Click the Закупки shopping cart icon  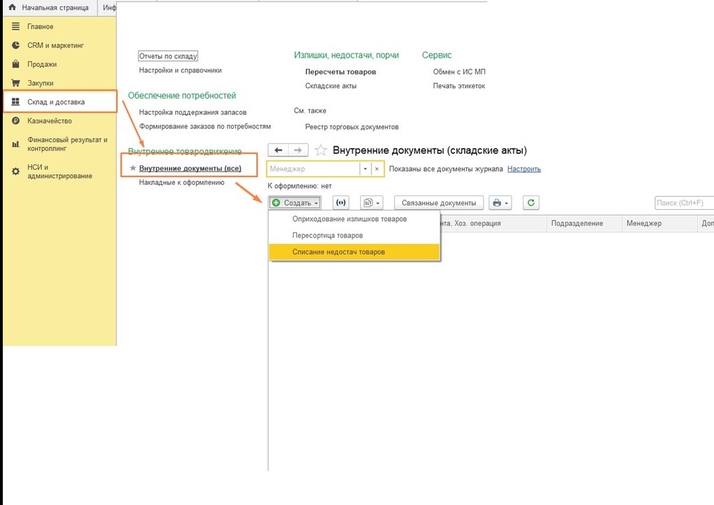15,83
